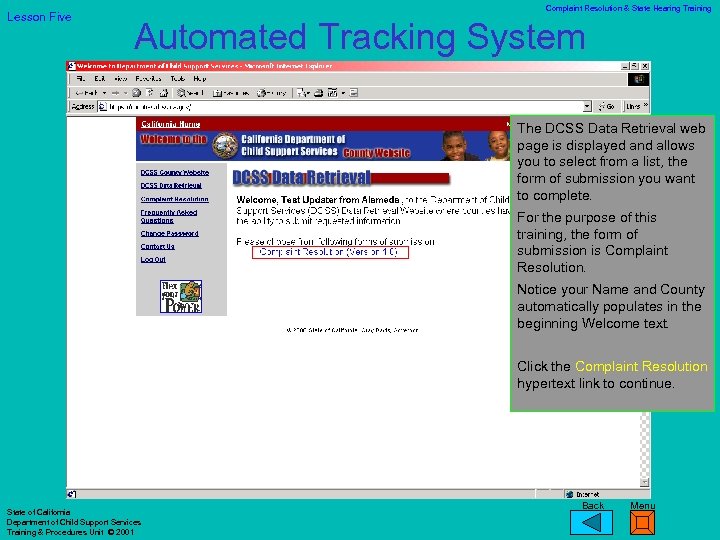
Task: Click the Mail toolbar icon
Action: 302,93
